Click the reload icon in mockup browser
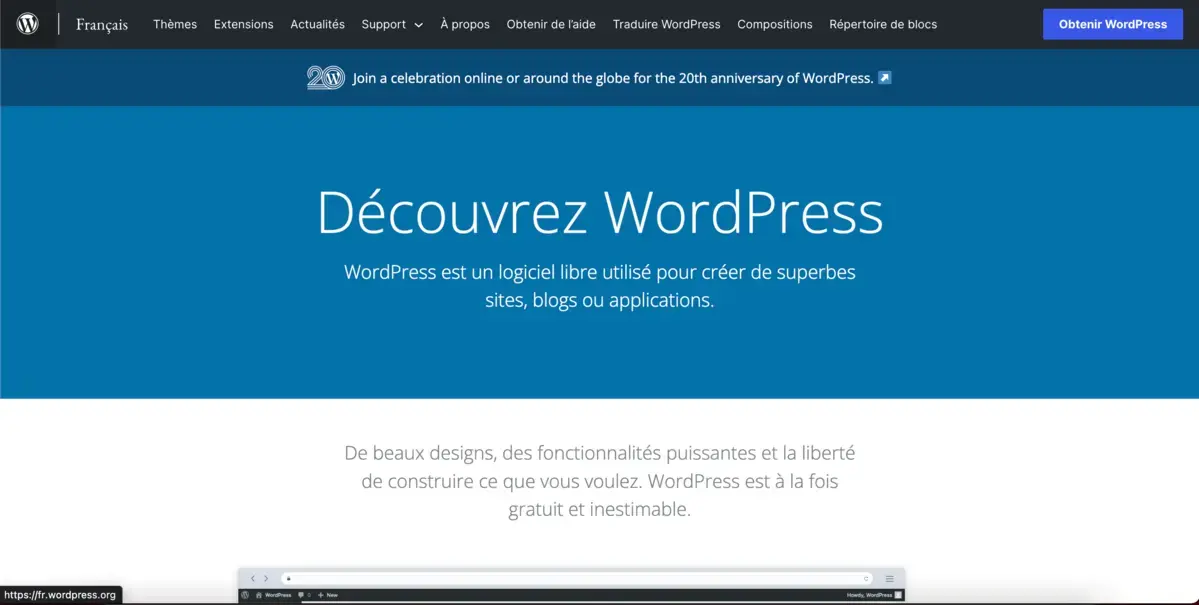The image size is (1199, 605). pos(866,579)
